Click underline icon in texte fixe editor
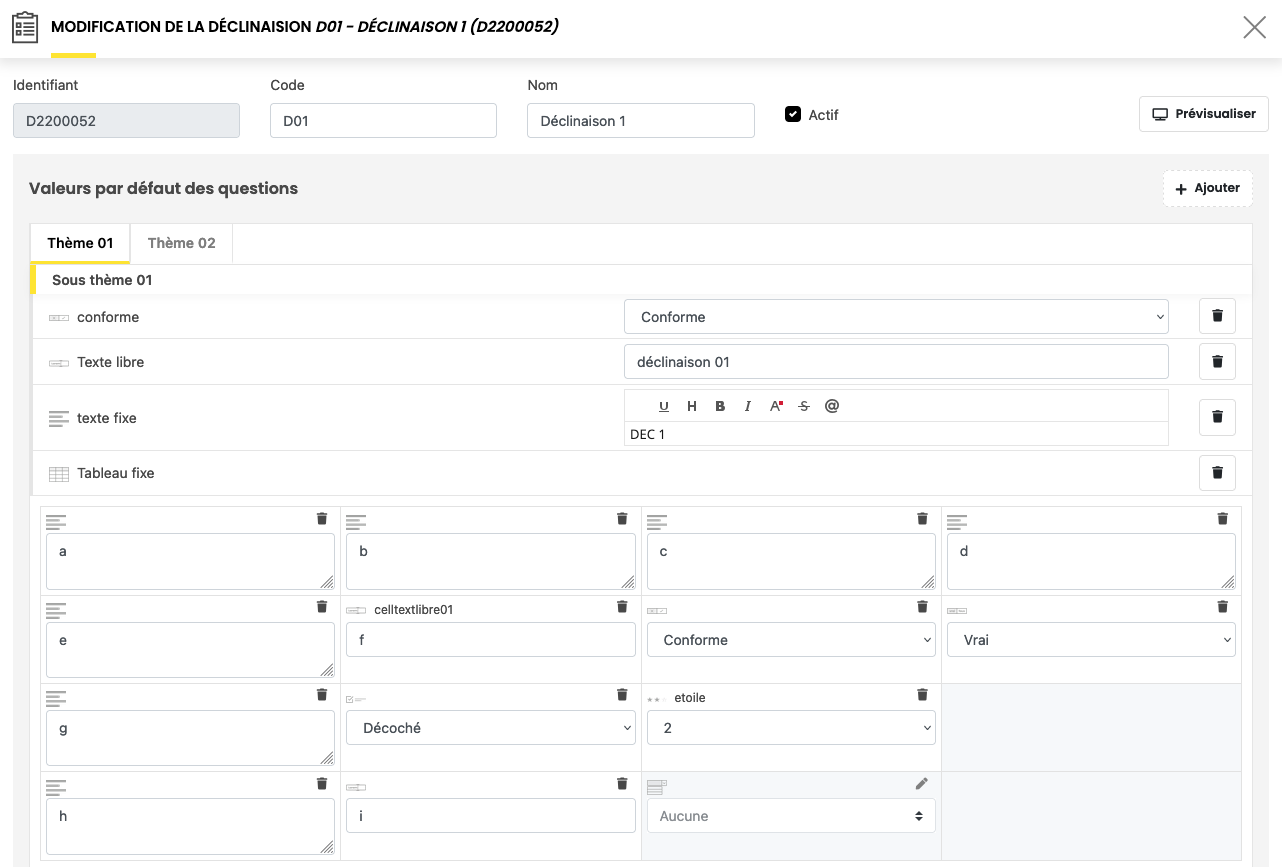This screenshot has width=1282, height=867. (664, 406)
